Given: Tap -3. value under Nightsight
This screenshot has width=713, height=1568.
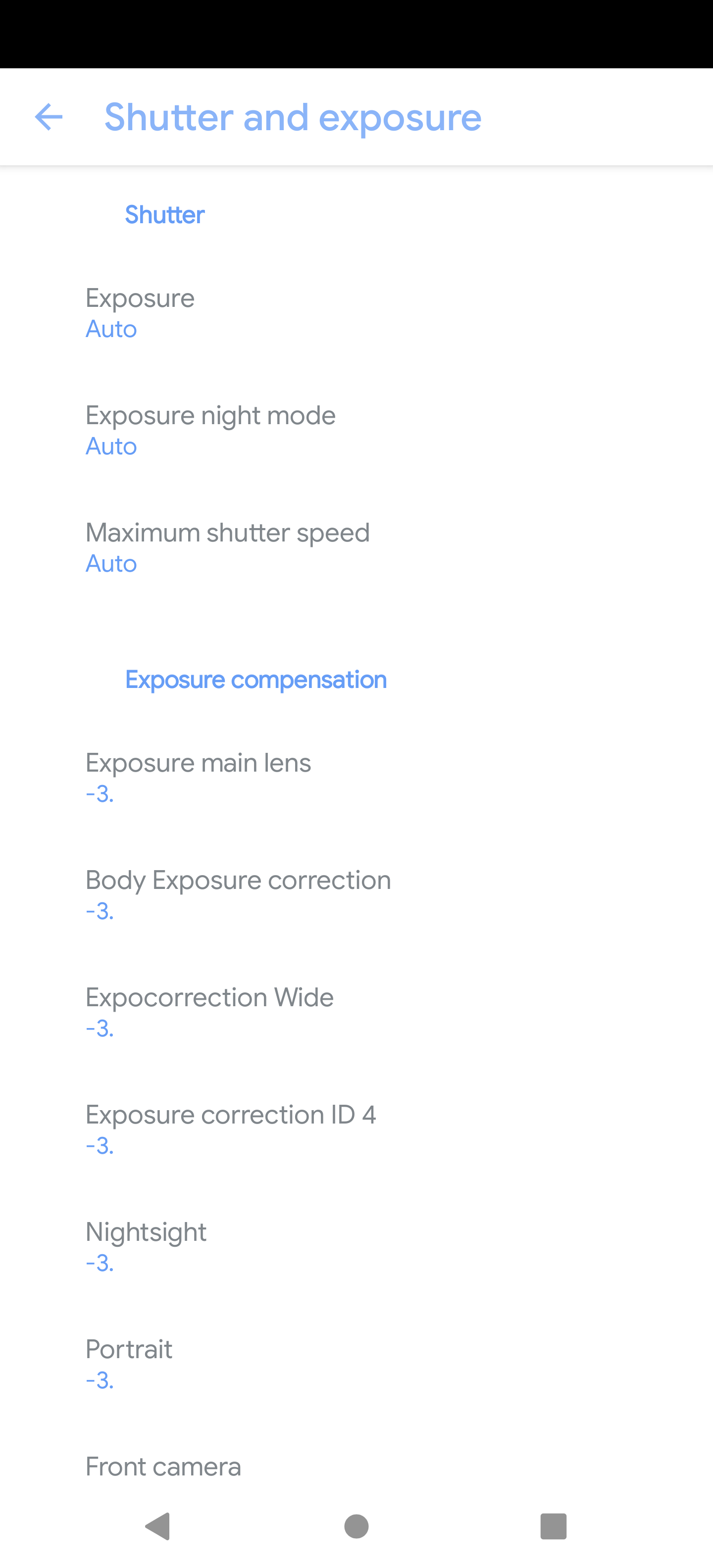Looking at the screenshot, I should point(100,1263).
